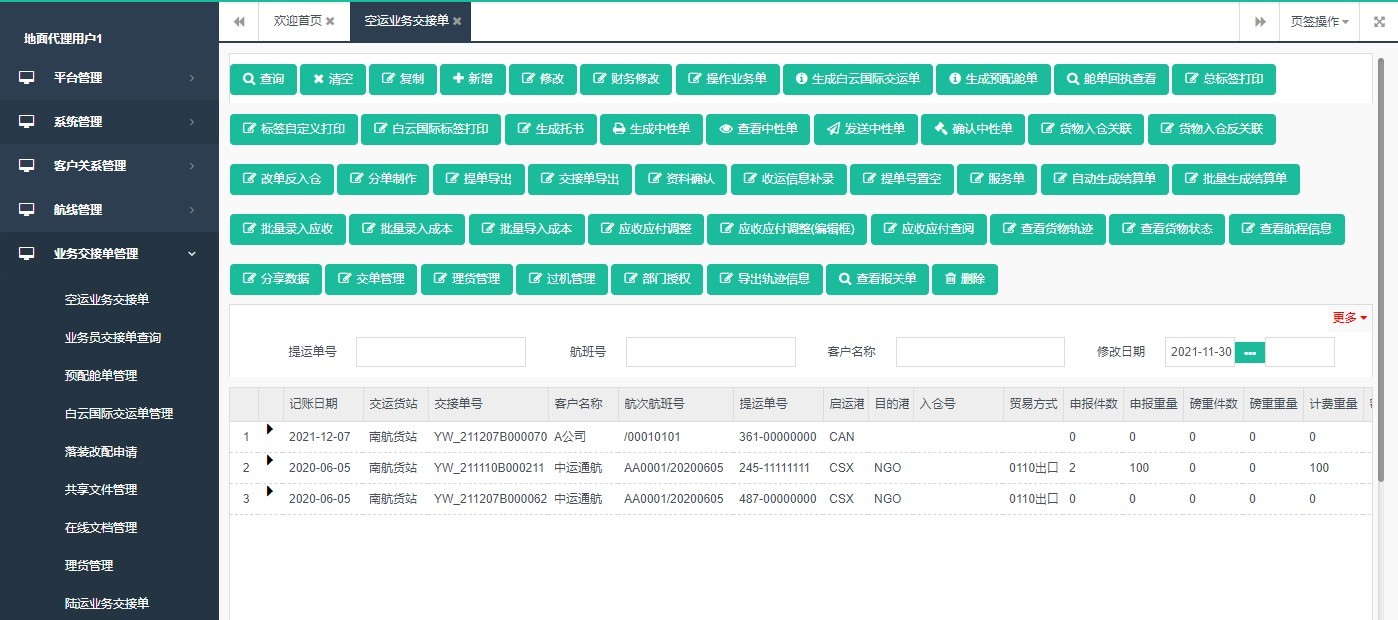Click the 修改日期 start date field
1398x620 pixels.
tap(1199, 352)
